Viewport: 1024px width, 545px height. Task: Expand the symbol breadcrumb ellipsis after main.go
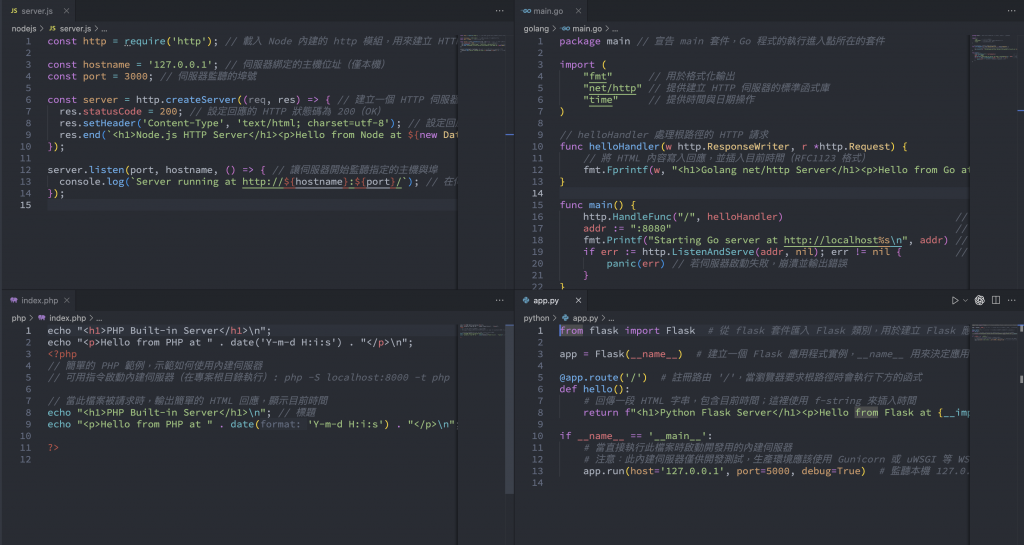pos(615,29)
